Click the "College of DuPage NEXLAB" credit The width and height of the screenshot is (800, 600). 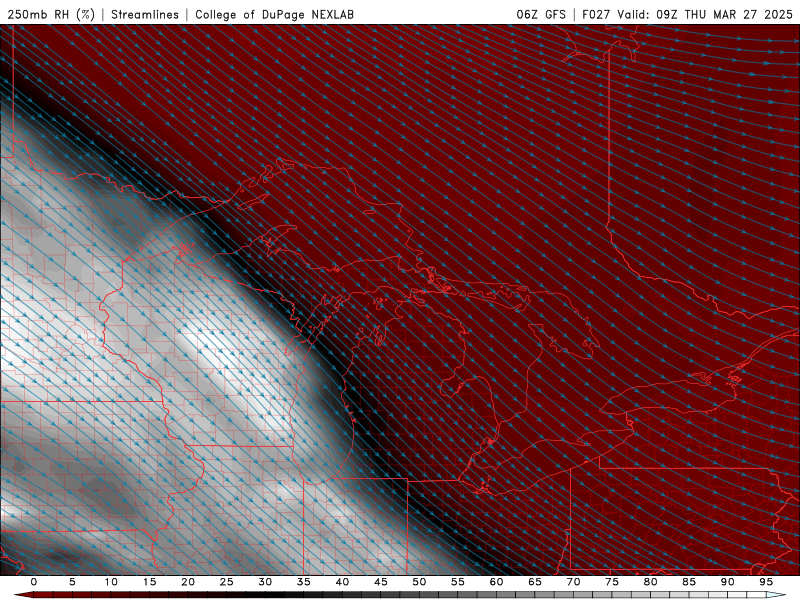[274, 14]
